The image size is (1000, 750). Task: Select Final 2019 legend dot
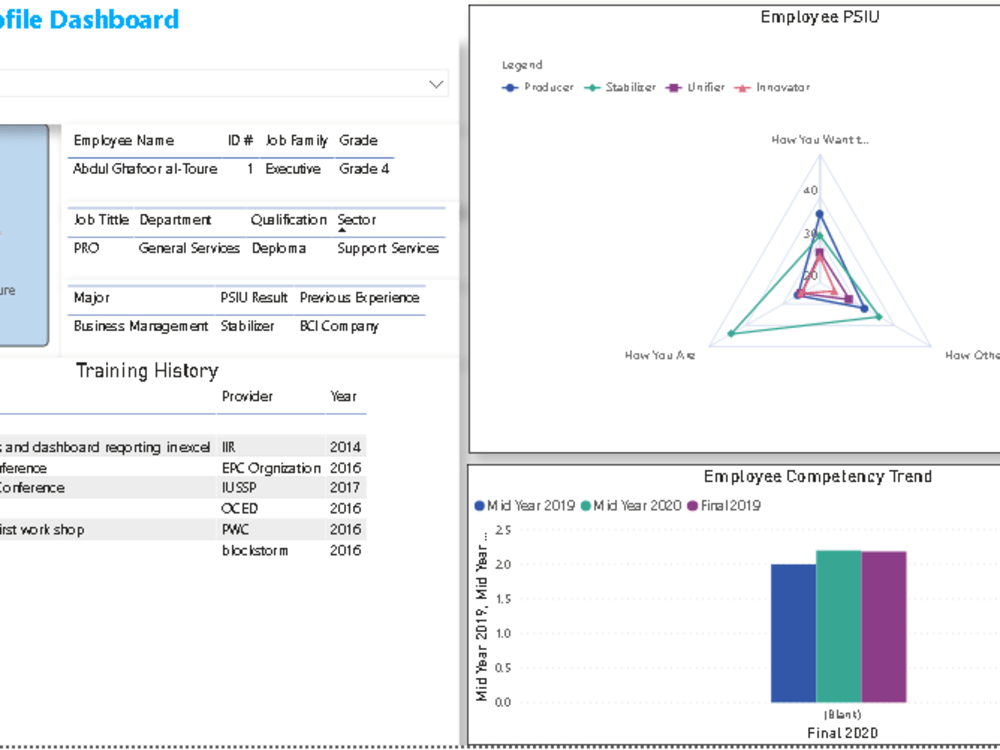click(693, 506)
